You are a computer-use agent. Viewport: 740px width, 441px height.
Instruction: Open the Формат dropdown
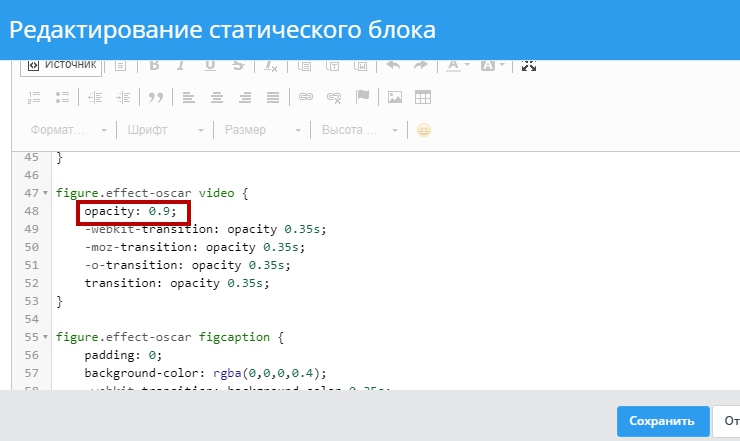point(68,130)
